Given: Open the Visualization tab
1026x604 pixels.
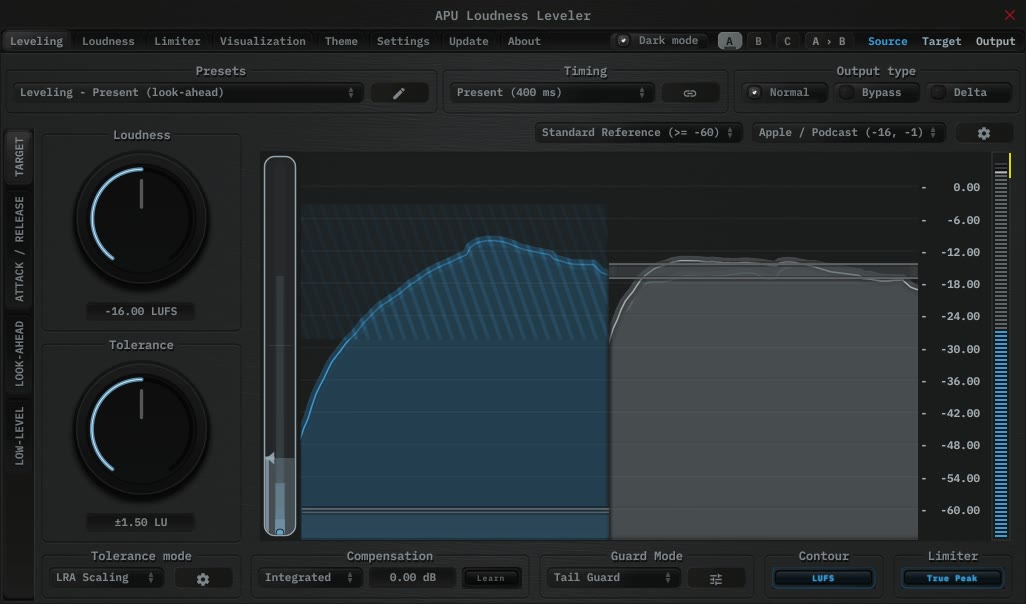Looking at the screenshot, I should (x=262, y=41).
